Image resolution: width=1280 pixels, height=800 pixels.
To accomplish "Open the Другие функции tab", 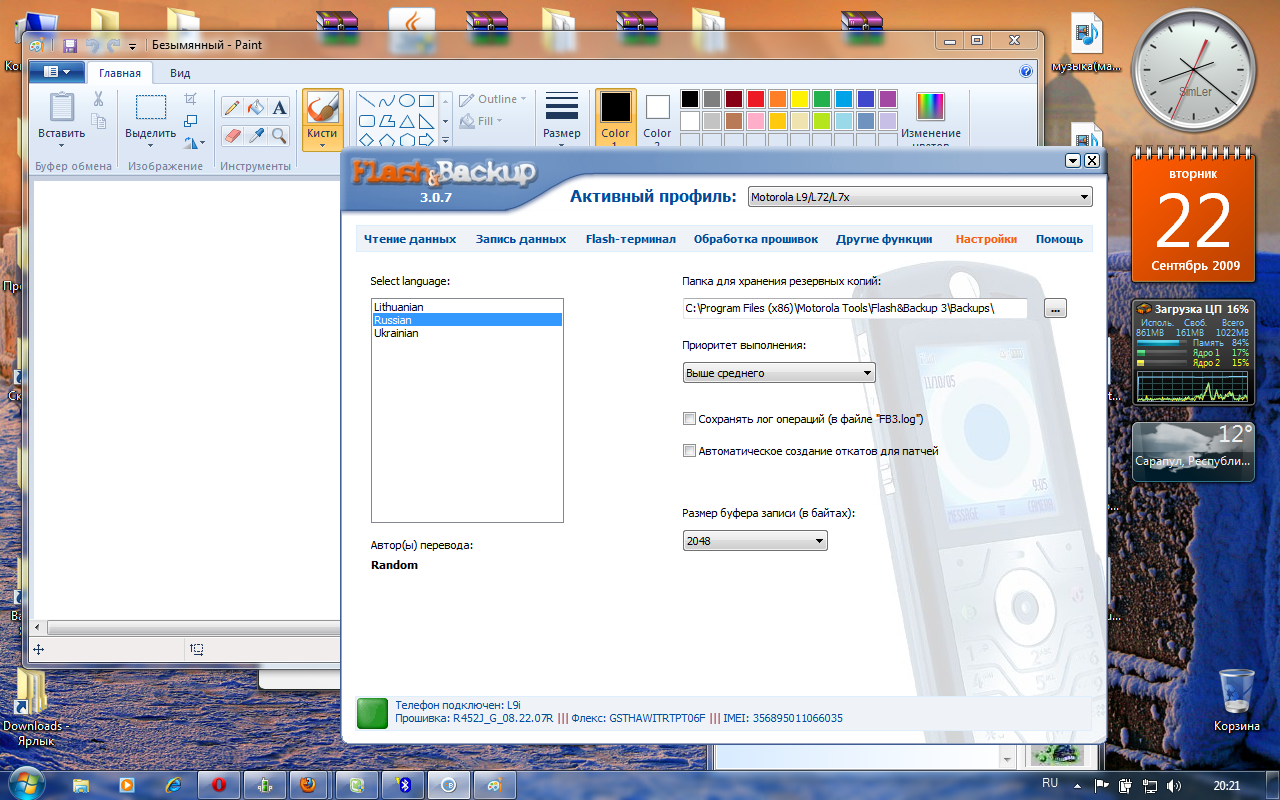I will coord(885,239).
